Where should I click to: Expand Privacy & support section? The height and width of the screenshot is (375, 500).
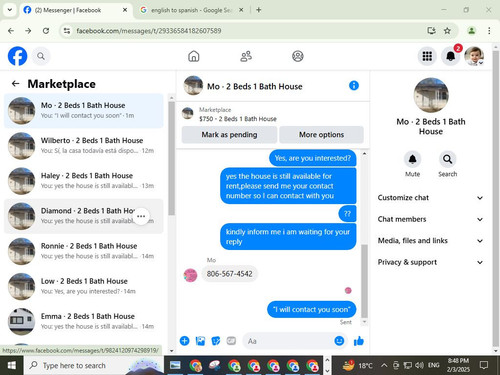[430, 262]
